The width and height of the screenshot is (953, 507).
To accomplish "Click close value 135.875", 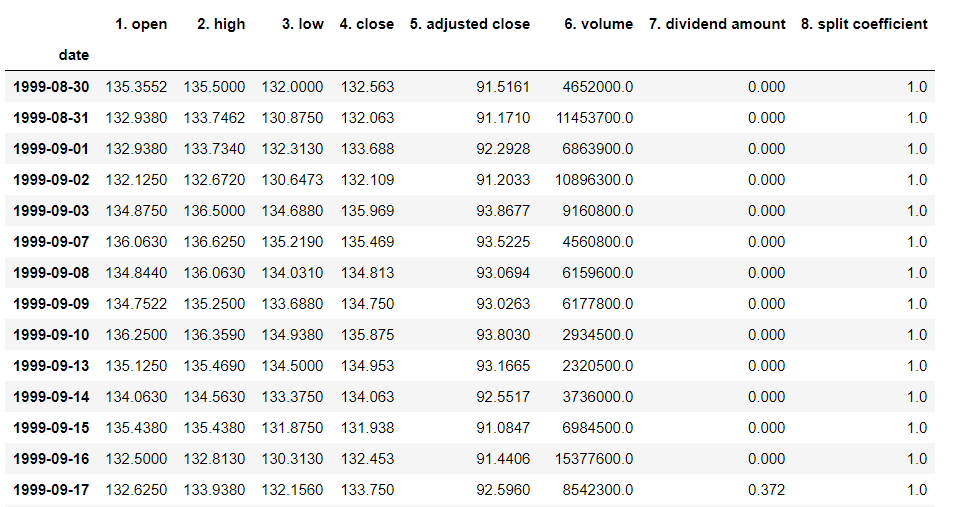I will click(368, 335).
